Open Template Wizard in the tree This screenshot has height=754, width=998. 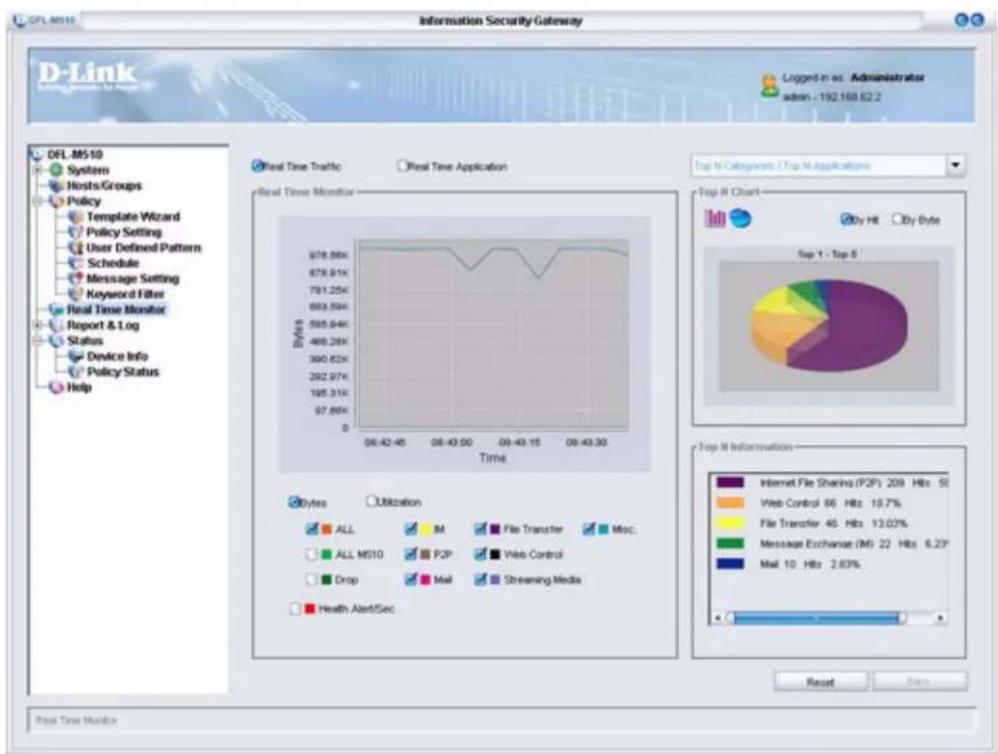pyautogui.click(x=133, y=217)
